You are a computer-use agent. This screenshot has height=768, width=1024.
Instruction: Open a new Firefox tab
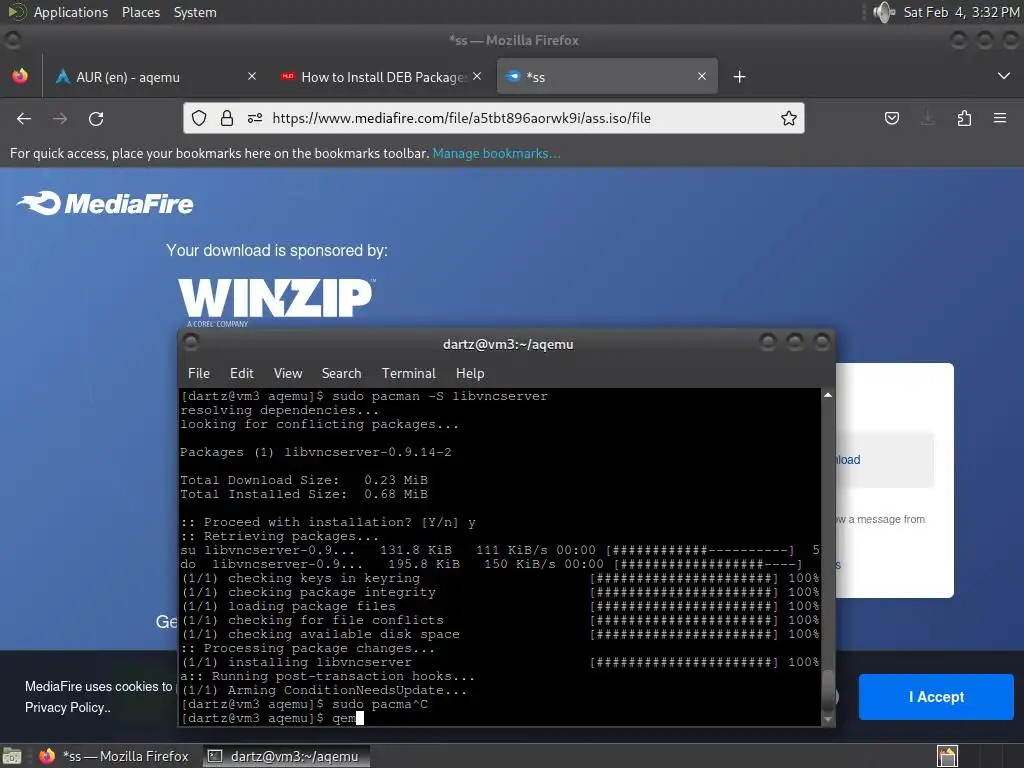[x=739, y=77]
